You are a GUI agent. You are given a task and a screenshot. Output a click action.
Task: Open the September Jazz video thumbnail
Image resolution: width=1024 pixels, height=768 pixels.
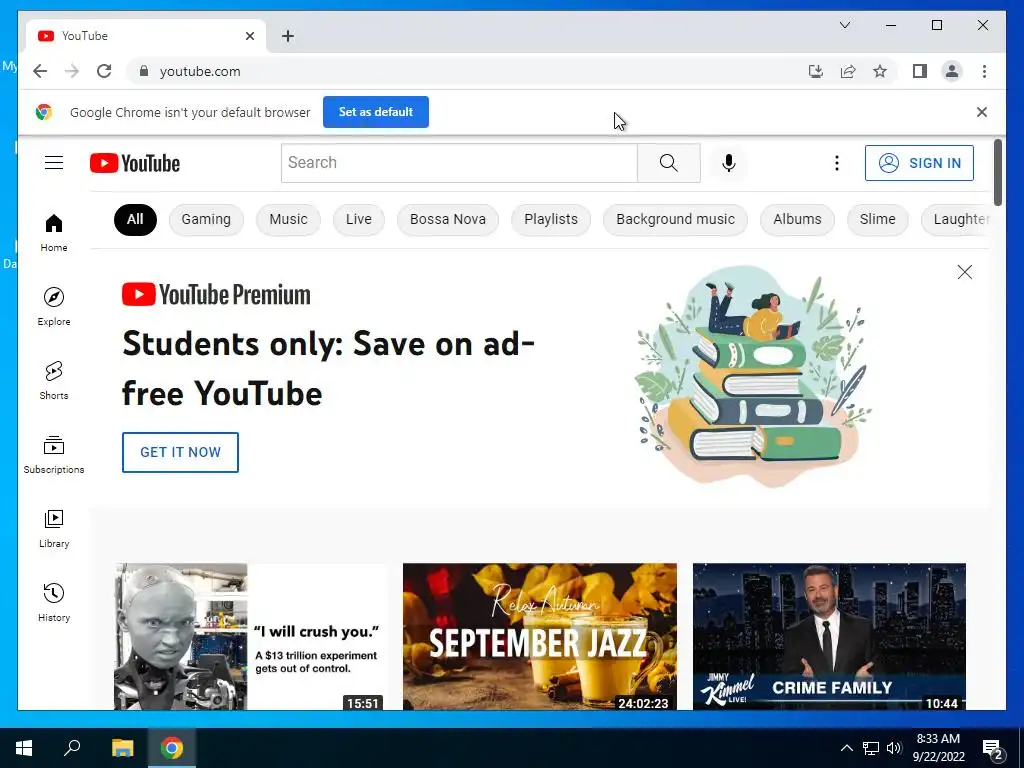540,637
